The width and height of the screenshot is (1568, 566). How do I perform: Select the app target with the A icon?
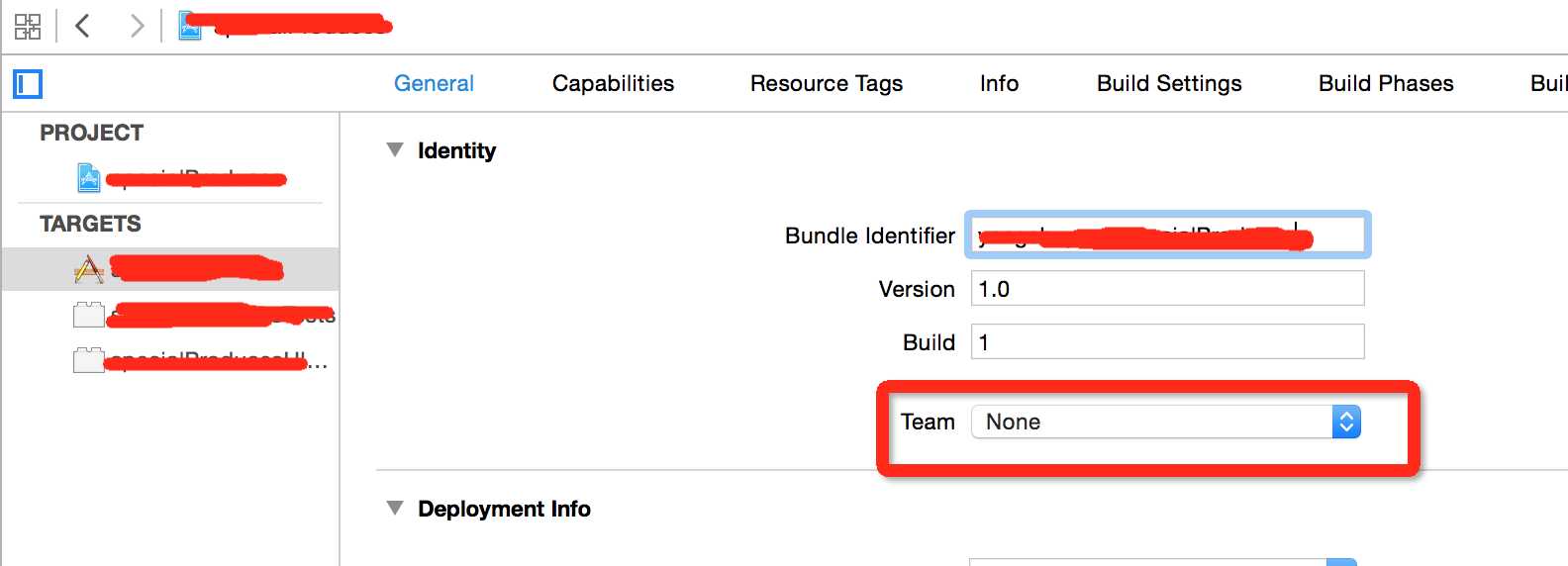point(89,269)
